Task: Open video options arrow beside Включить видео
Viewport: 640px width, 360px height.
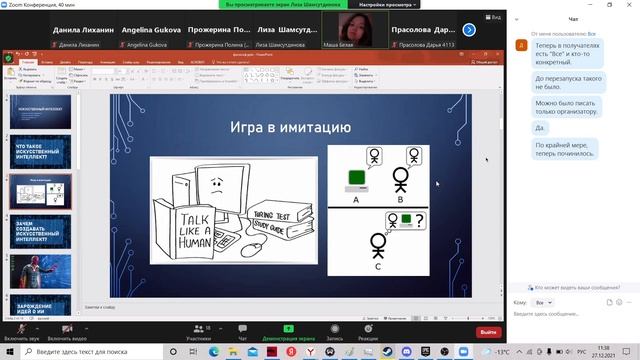Action: [x=86, y=329]
